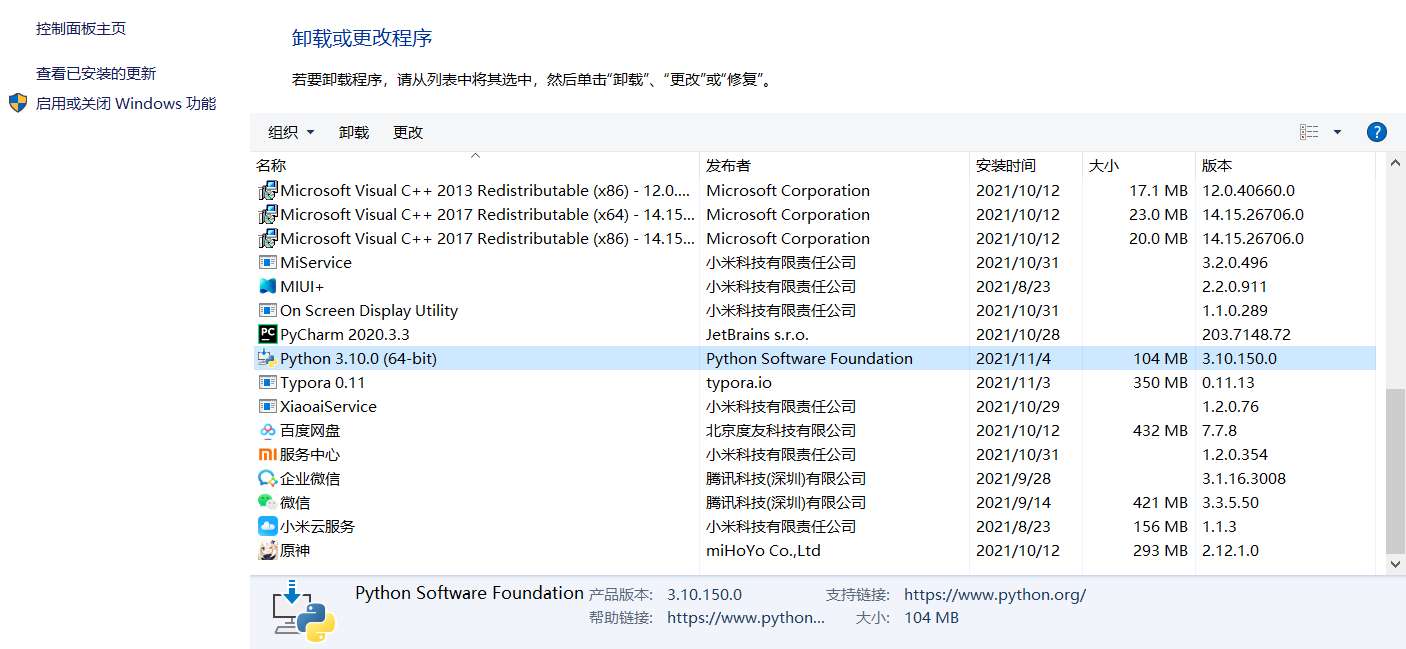Click install date 2021/11/4
This screenshot has height=649, width=1406.
pos(1013,358)
